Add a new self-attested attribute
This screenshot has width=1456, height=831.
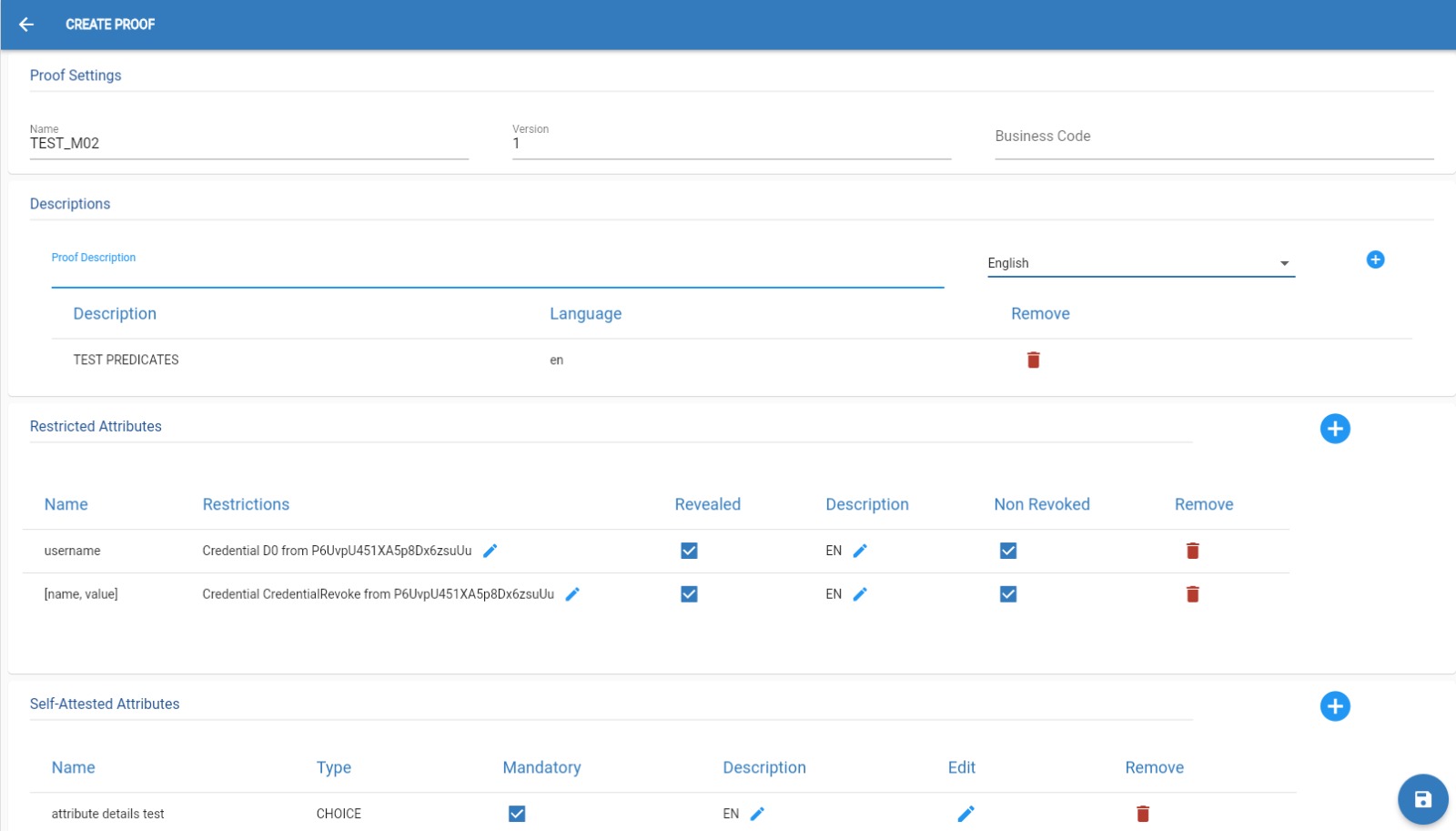(x=1335, y=706)
